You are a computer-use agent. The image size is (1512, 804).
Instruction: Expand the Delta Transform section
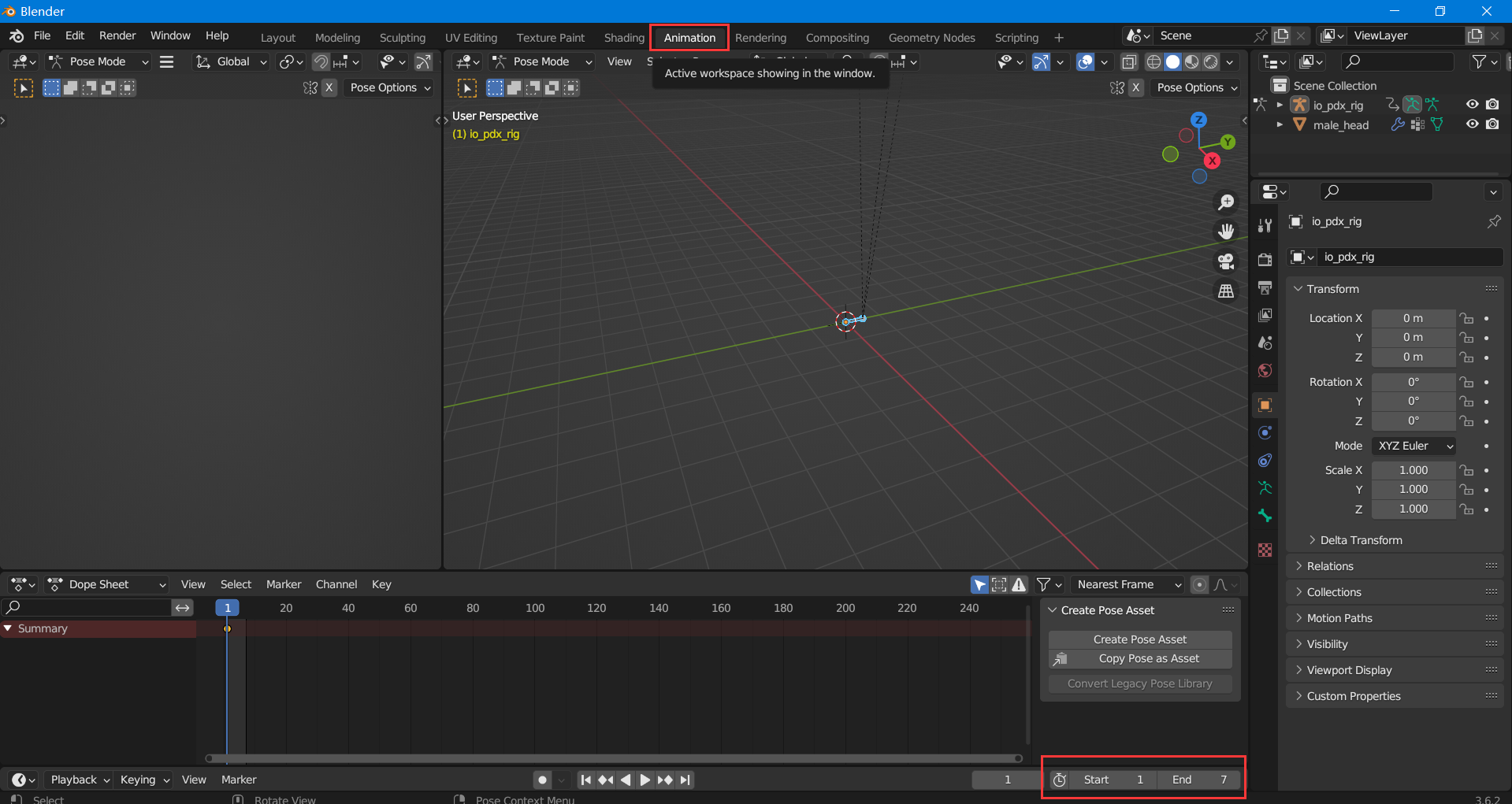(x=1361, y=540)
